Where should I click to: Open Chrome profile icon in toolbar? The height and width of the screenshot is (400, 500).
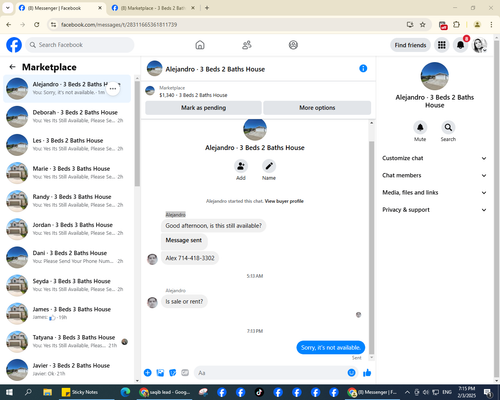coord(477,25)
